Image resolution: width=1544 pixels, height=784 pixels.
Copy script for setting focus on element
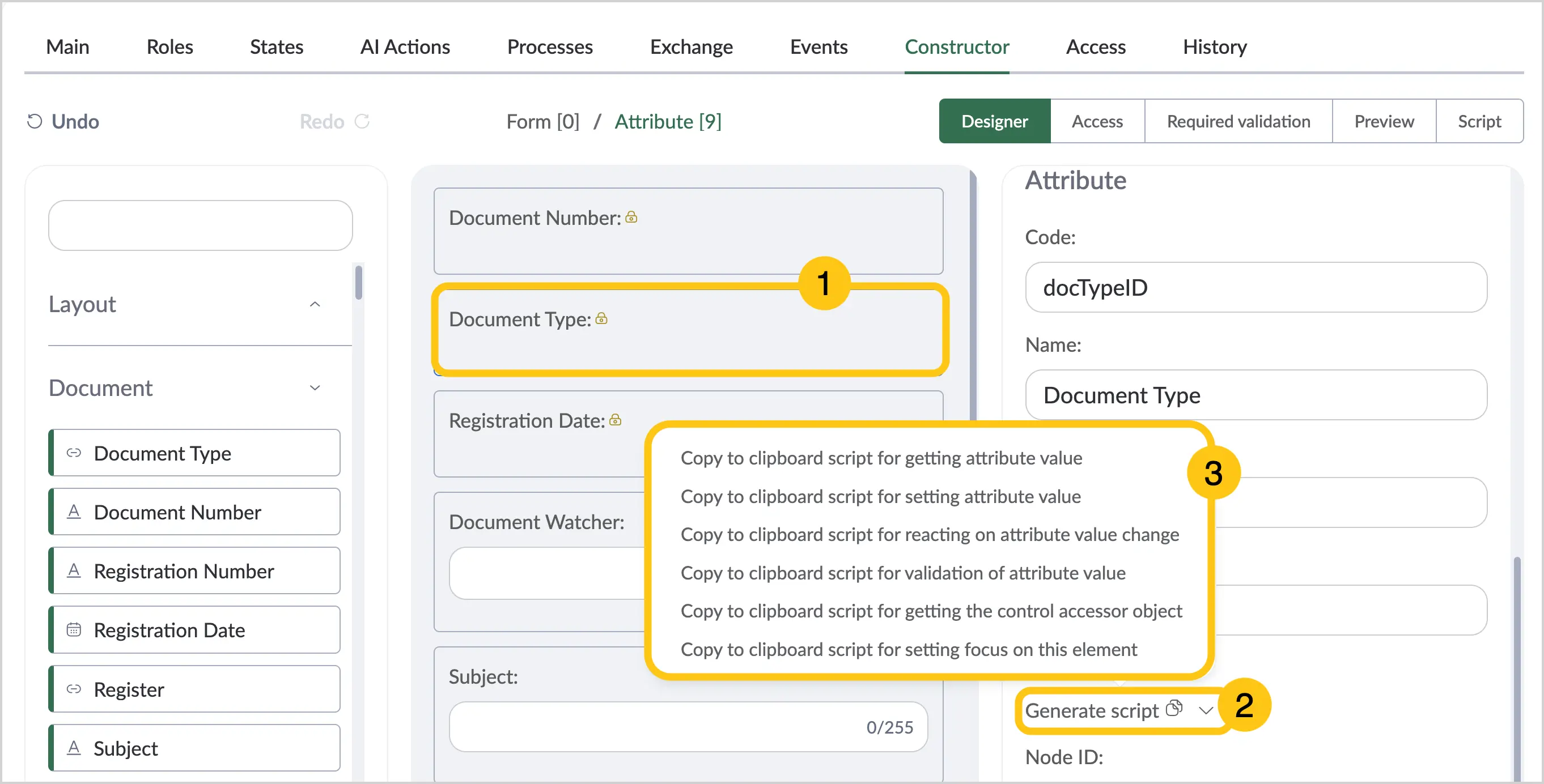coord(909,649)
